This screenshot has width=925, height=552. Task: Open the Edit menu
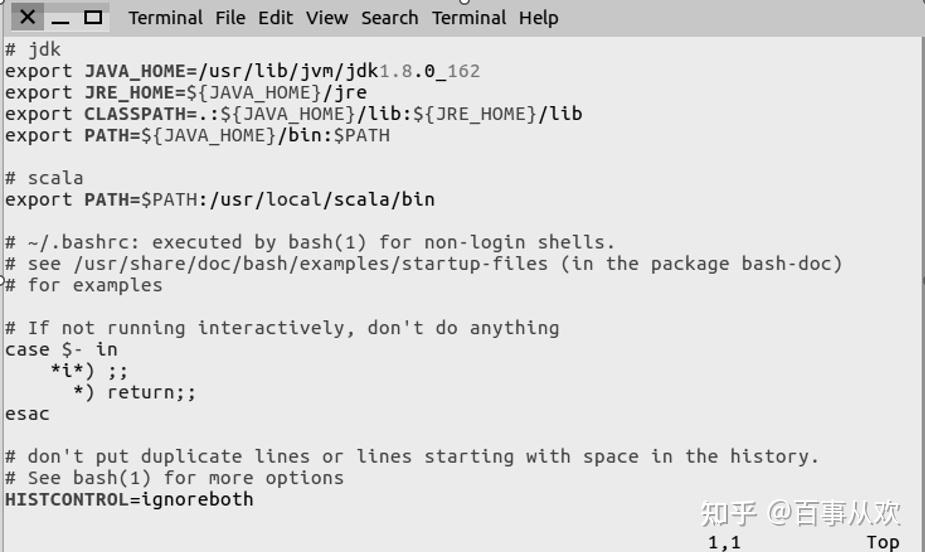tap(276, 18)
